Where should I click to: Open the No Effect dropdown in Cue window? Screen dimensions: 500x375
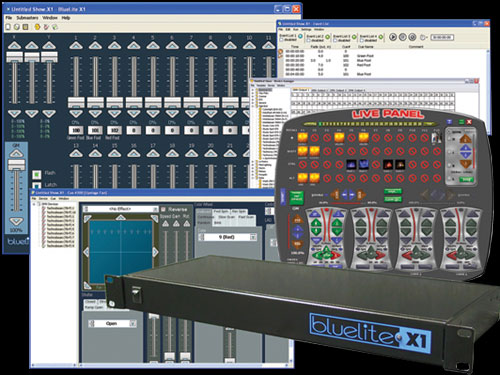point(121,209)
